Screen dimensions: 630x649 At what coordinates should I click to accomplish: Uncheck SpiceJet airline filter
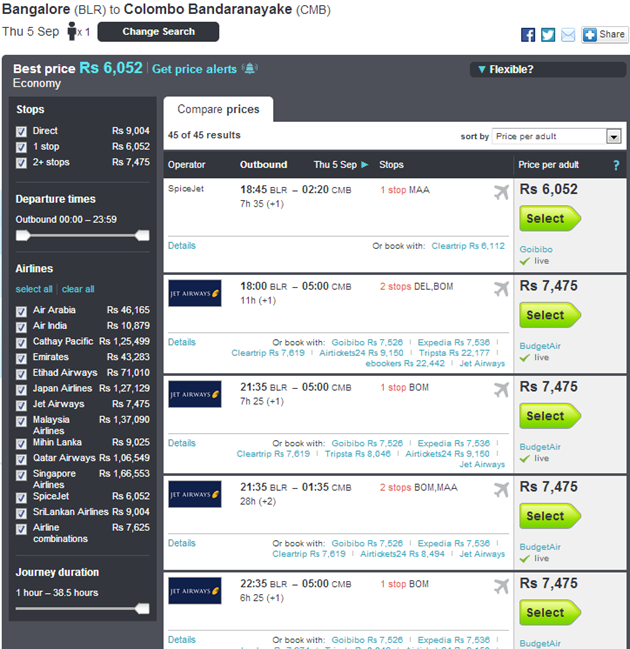point(21,498)
